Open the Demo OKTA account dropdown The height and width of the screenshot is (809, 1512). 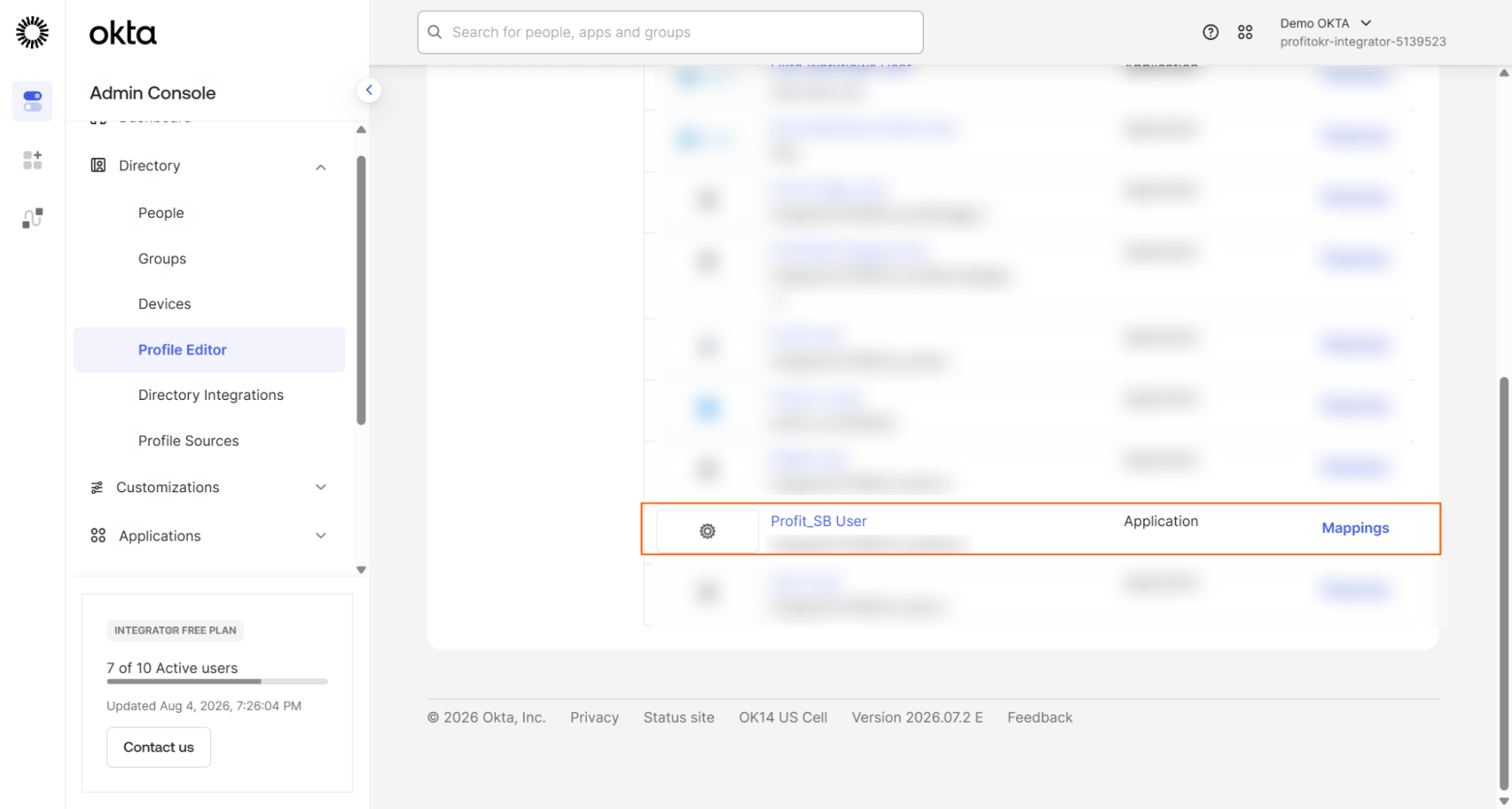(x=1326, y=23)
